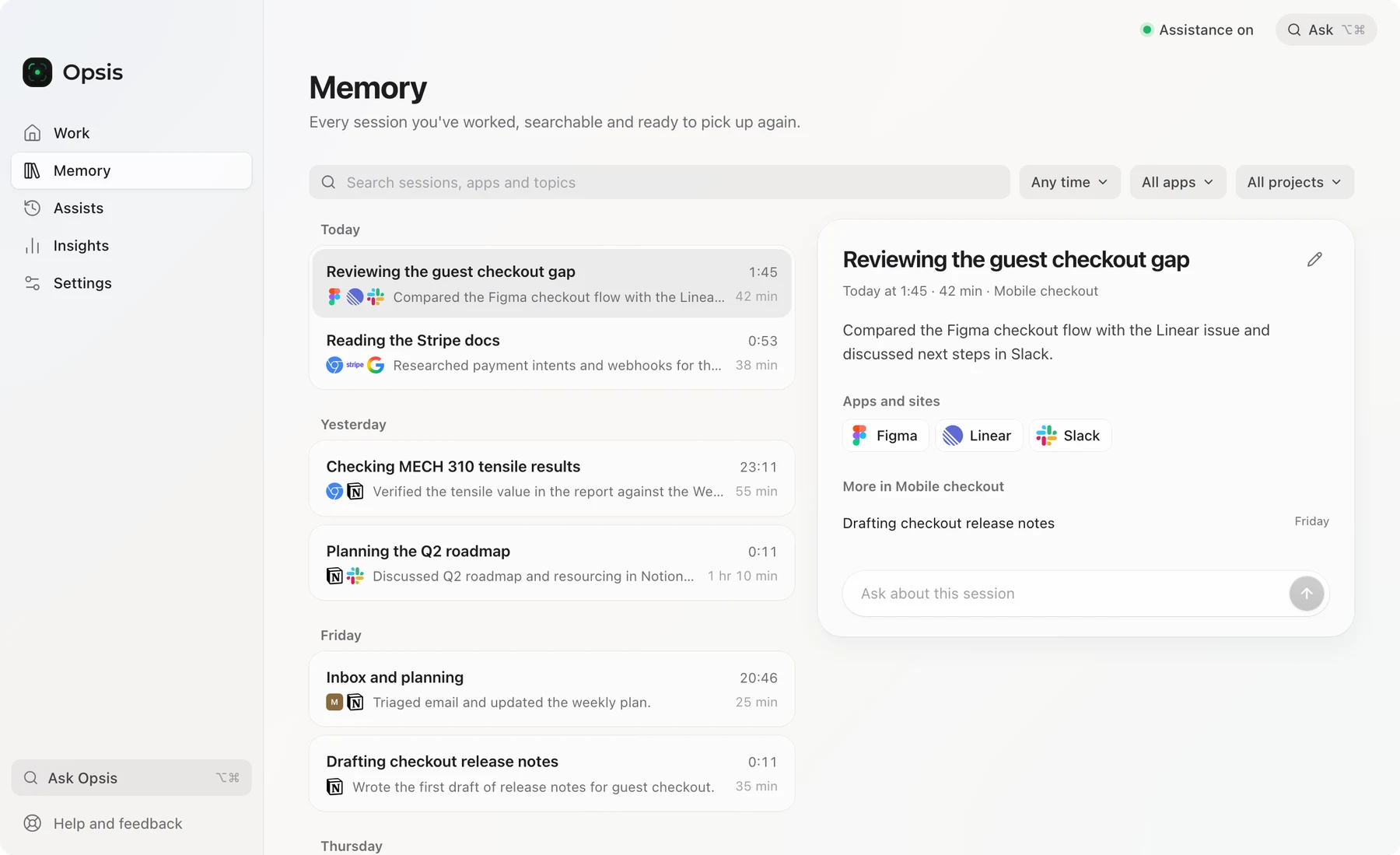This screenshot has height=855, width=1400.
Task: Click the magnifier icon in the sessions search bar
Action: tap(329, 182)
